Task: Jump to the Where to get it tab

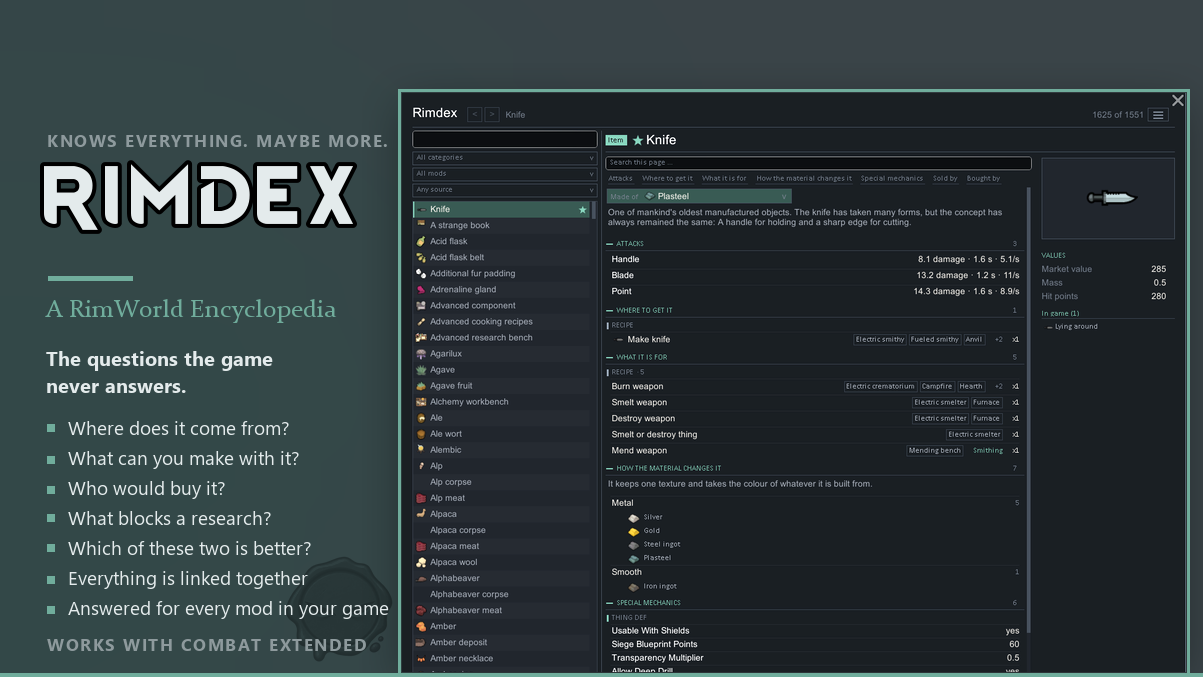Action: (x=667, y=179)
